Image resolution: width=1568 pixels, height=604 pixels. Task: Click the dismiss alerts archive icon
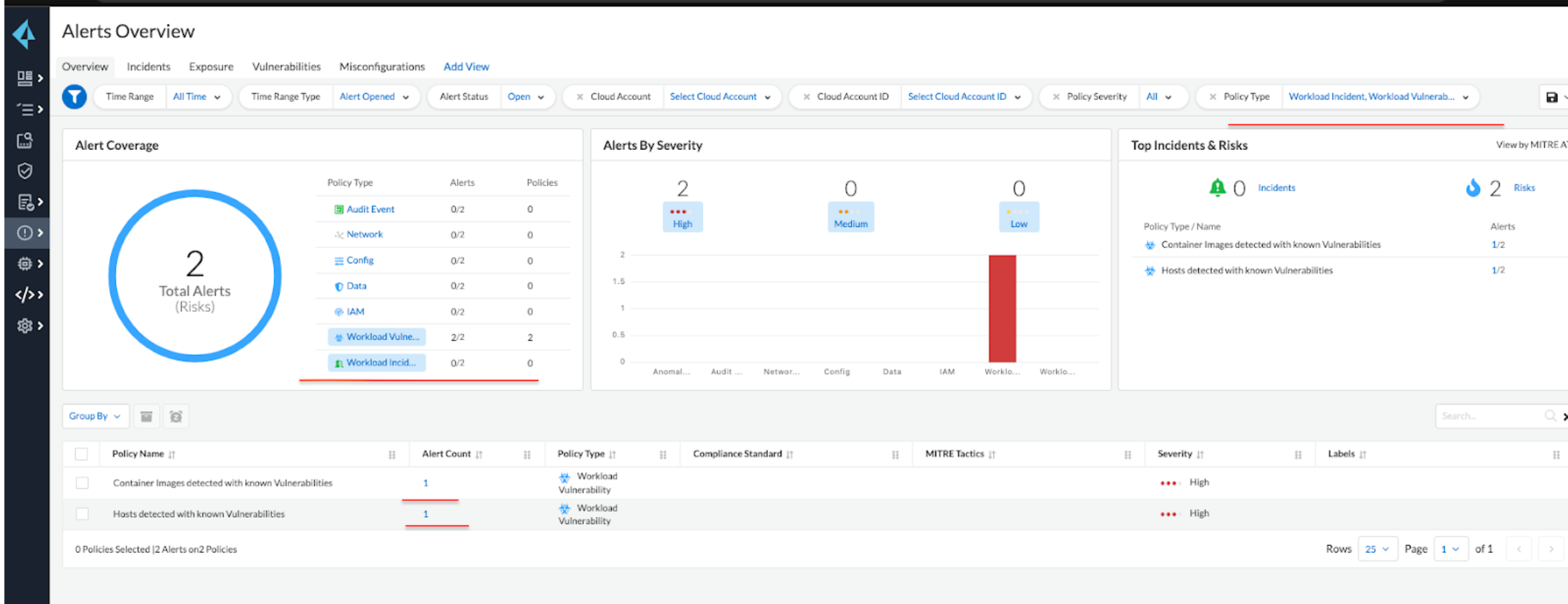coord(146,417)
